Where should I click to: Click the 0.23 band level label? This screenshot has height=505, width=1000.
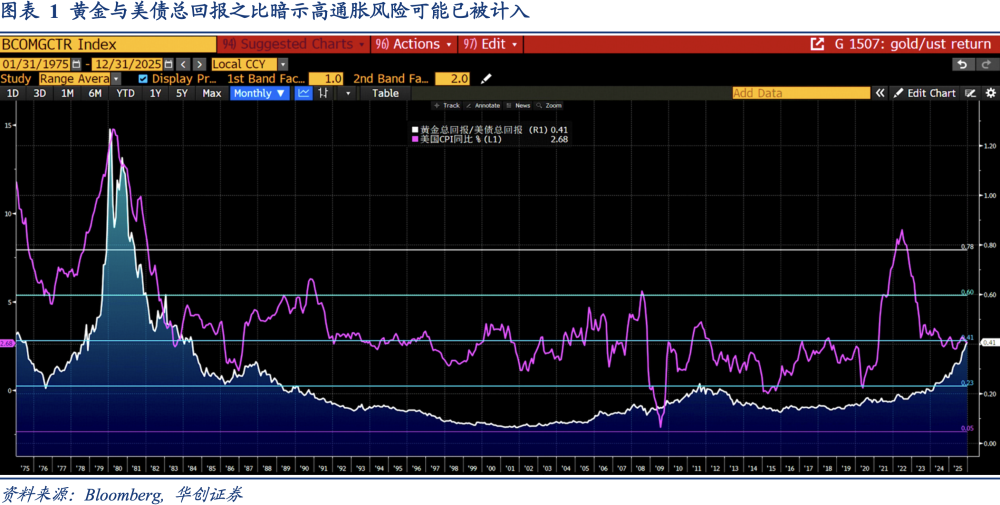coord(967,383)
